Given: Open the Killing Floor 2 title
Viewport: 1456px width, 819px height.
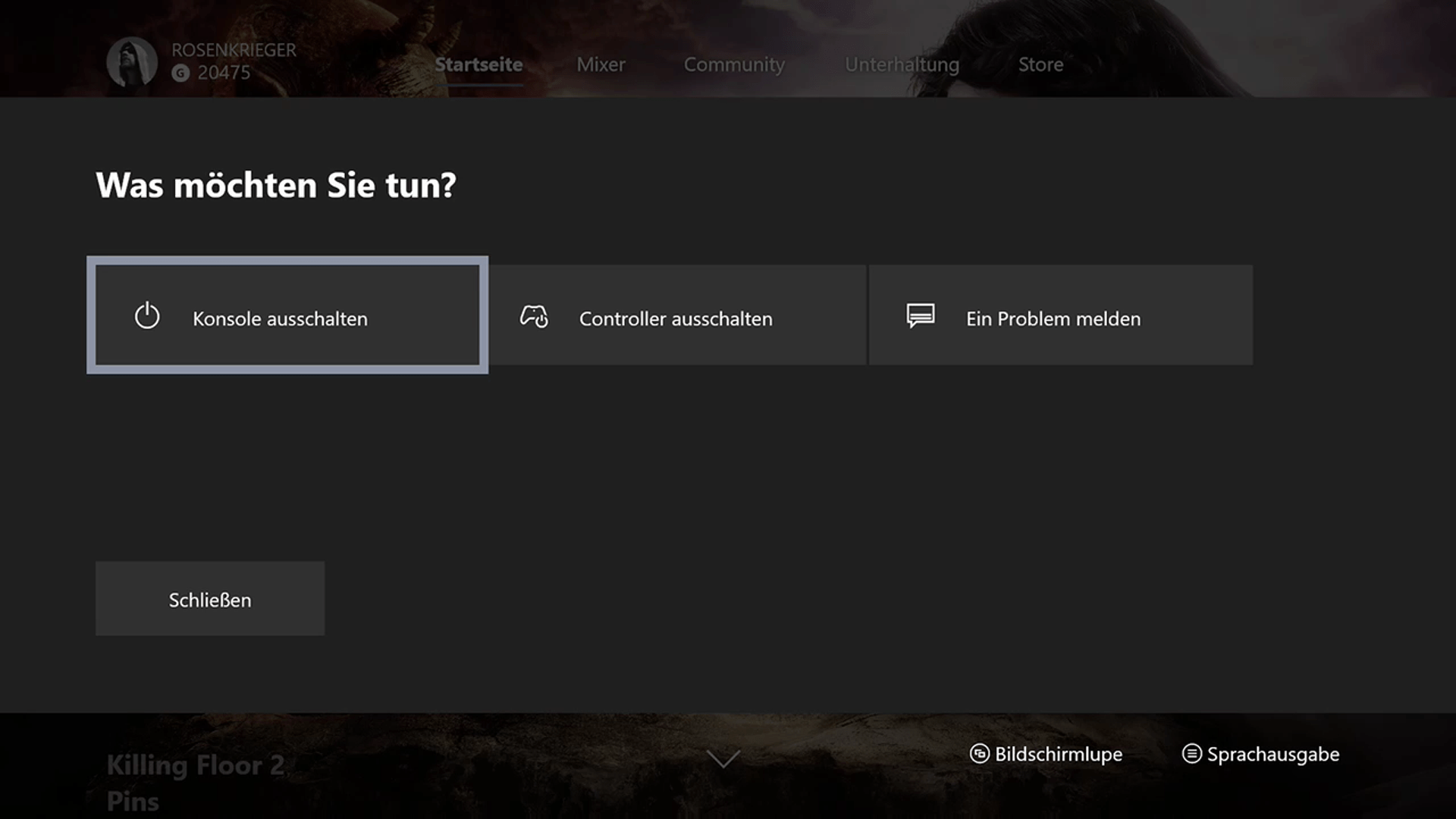Looking at the screenshot, I should tap(196, 765).
